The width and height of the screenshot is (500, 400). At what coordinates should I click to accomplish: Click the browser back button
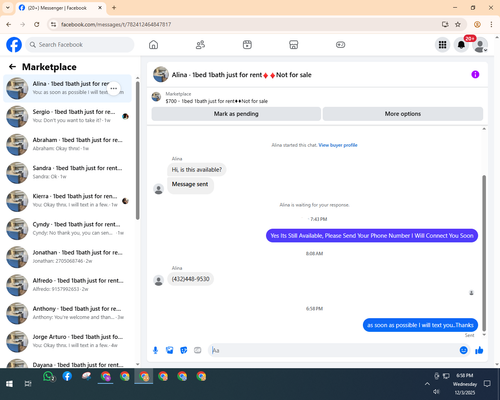pyautogui.click(x=9, y=24)
